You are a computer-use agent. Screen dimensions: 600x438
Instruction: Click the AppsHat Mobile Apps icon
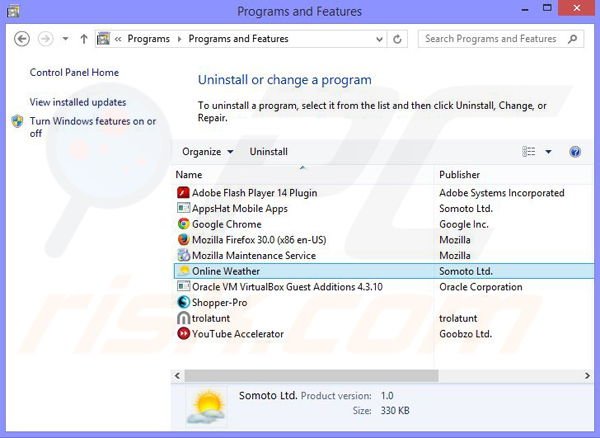[183, 208]
